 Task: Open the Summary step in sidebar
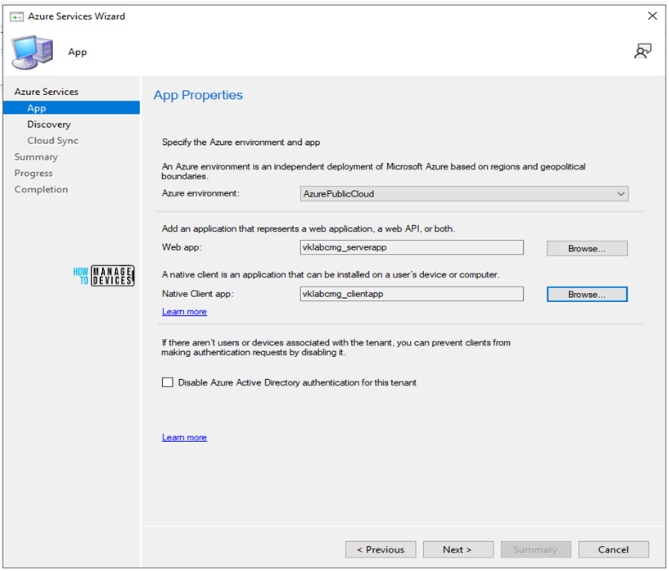(x=36, y=157)
